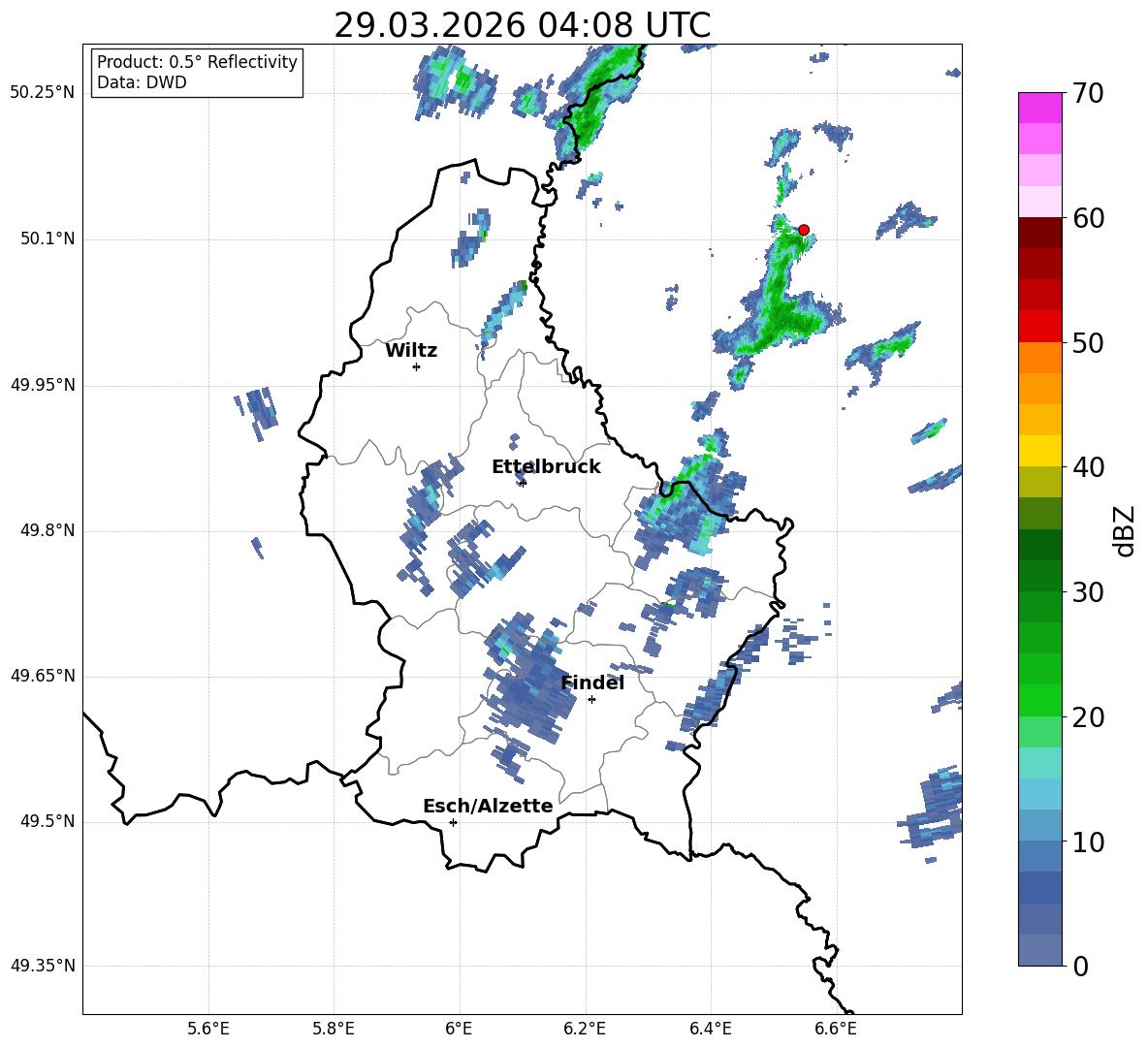Click the 49.35°N latitude label

[x=43, y=966]
